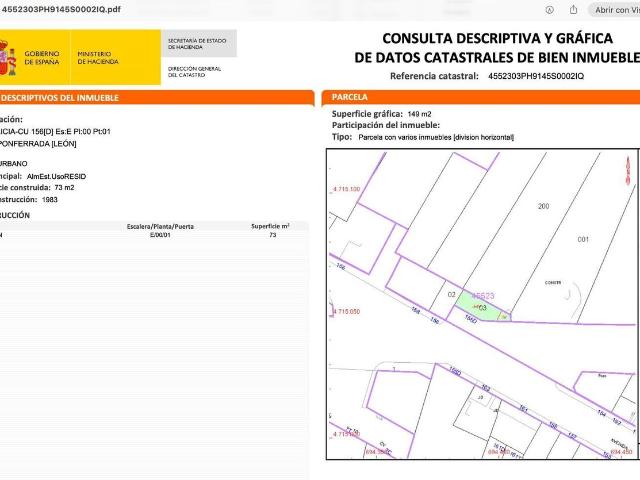Click the share icon in toolbar
Screen dimensions: 640x480
point(573,10)
